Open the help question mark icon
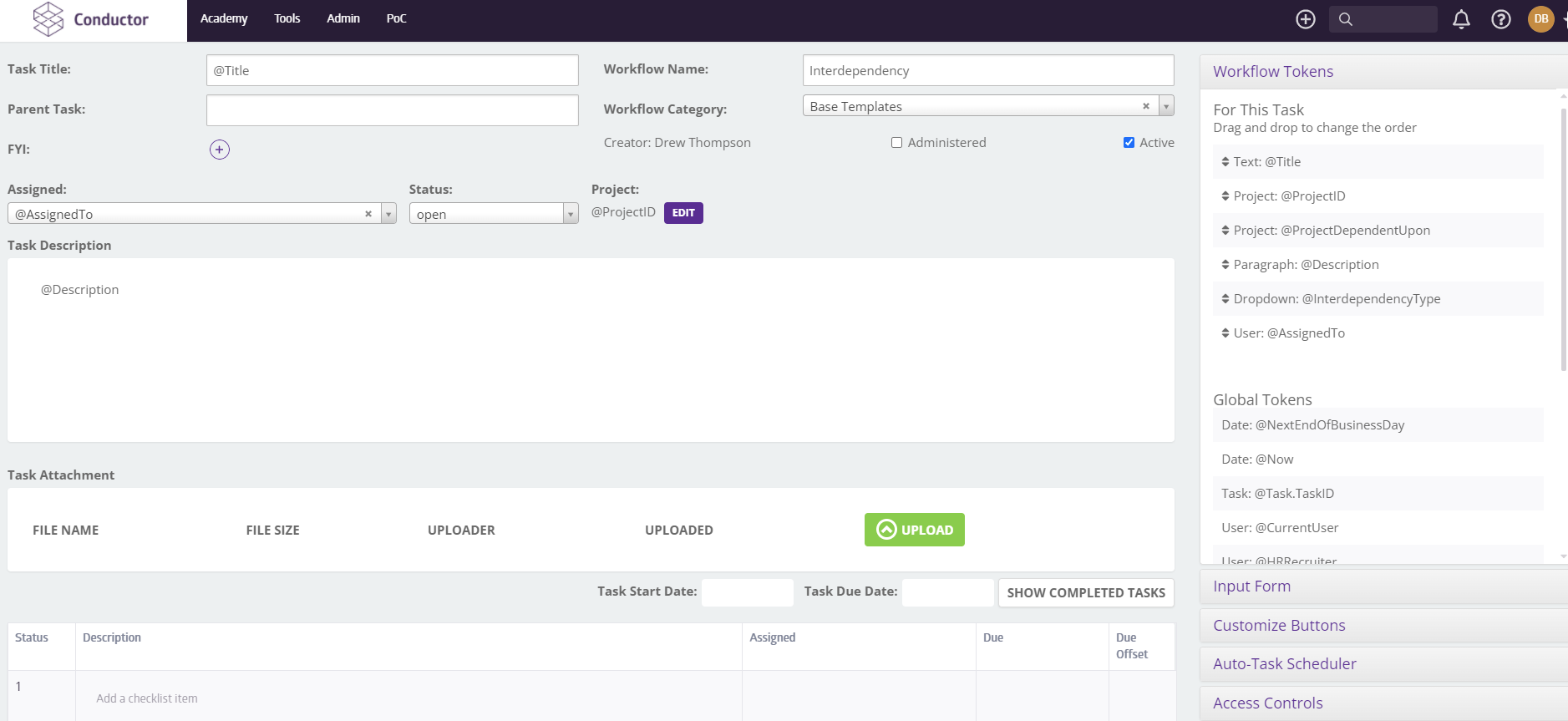 1500,19
